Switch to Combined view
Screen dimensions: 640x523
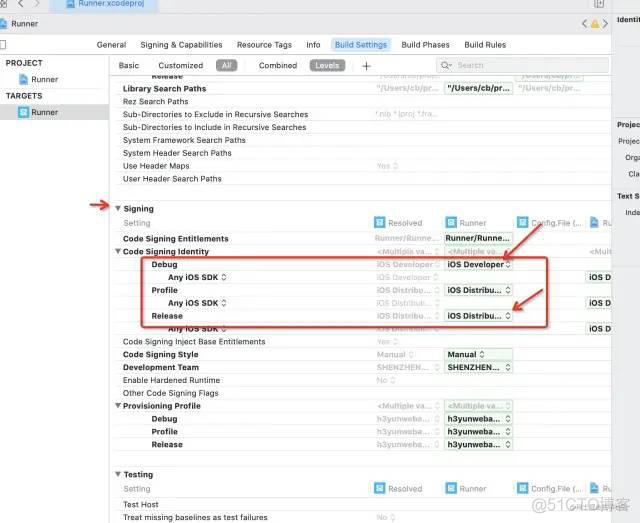click(x=278, y=65)
